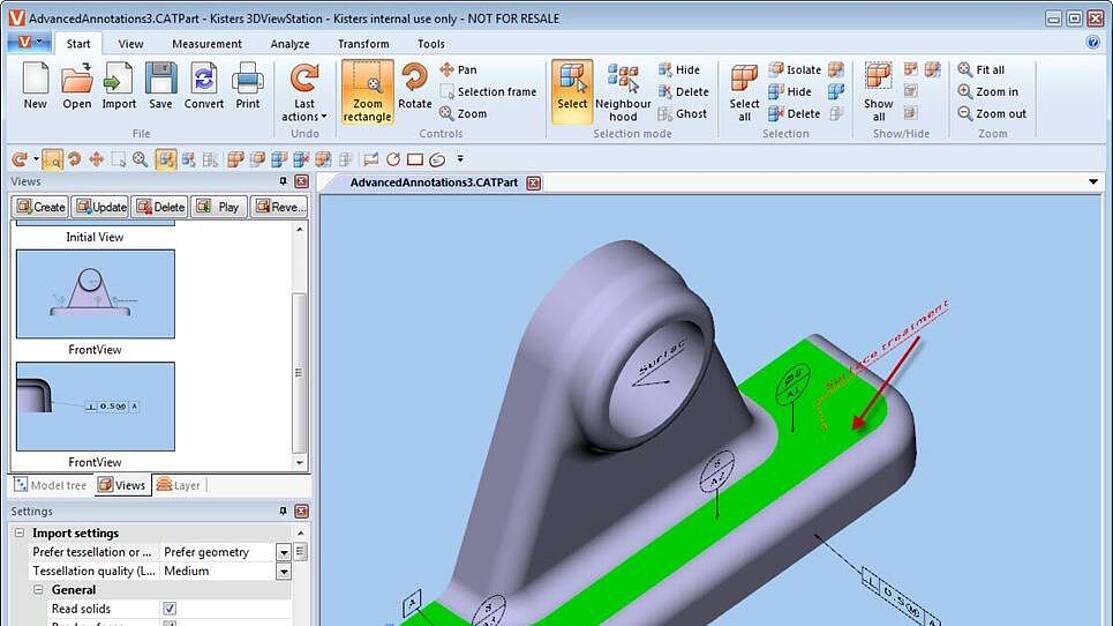Select the Rotate tool in the ribbon

[x=415, y=86]
